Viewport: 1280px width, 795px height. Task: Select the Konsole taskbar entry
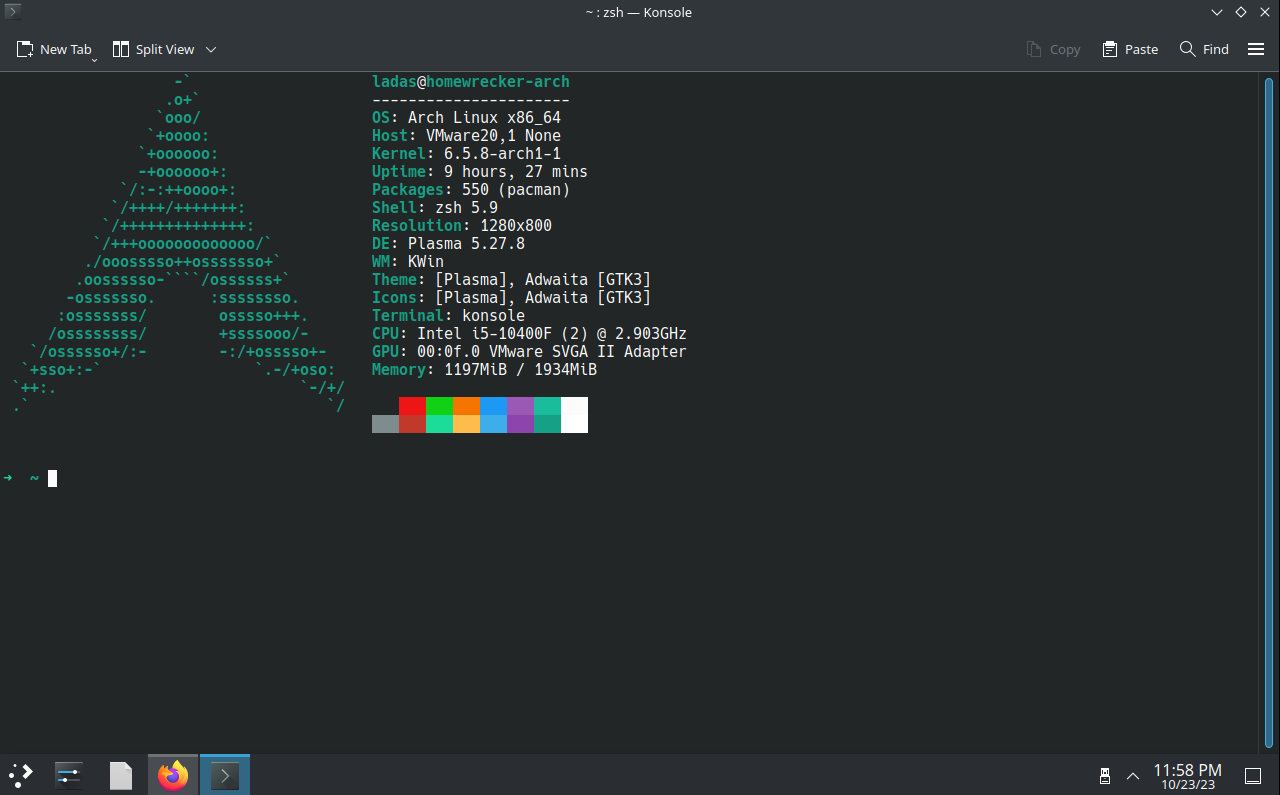pos(225,775)
